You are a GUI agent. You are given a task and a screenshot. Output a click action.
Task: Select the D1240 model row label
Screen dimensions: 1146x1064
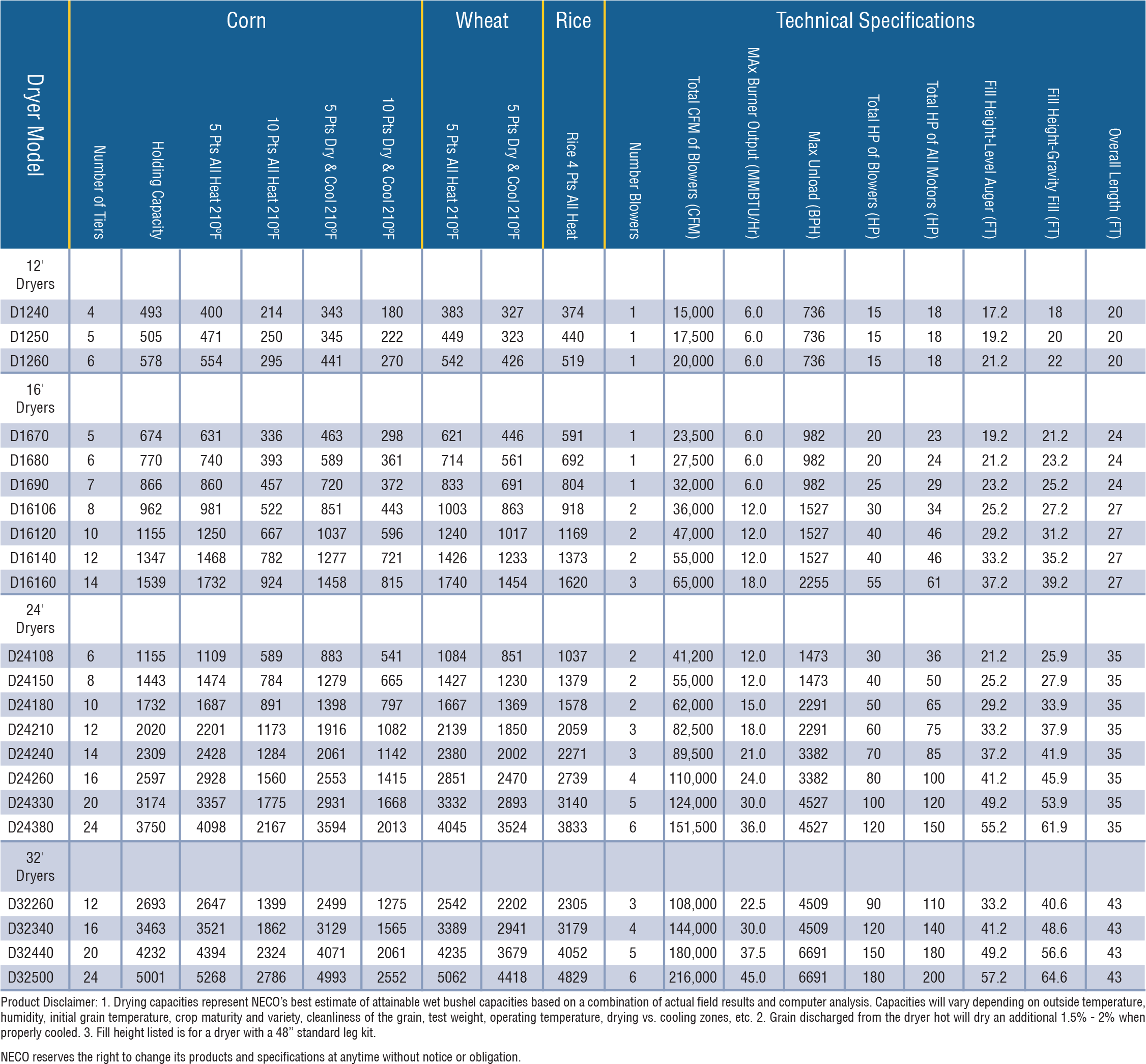[x=30, y=312]
